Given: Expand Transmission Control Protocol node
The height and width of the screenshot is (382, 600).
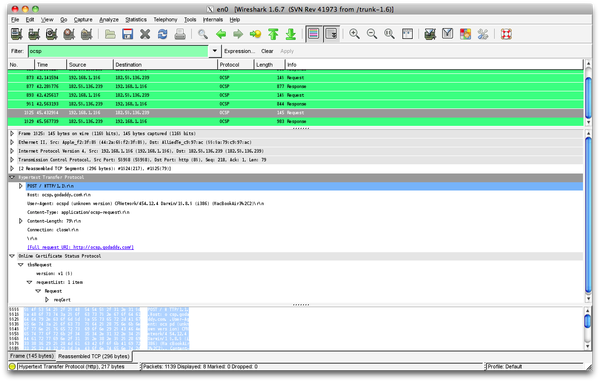Looking at the screenshot, I should [x=12, y=160].
